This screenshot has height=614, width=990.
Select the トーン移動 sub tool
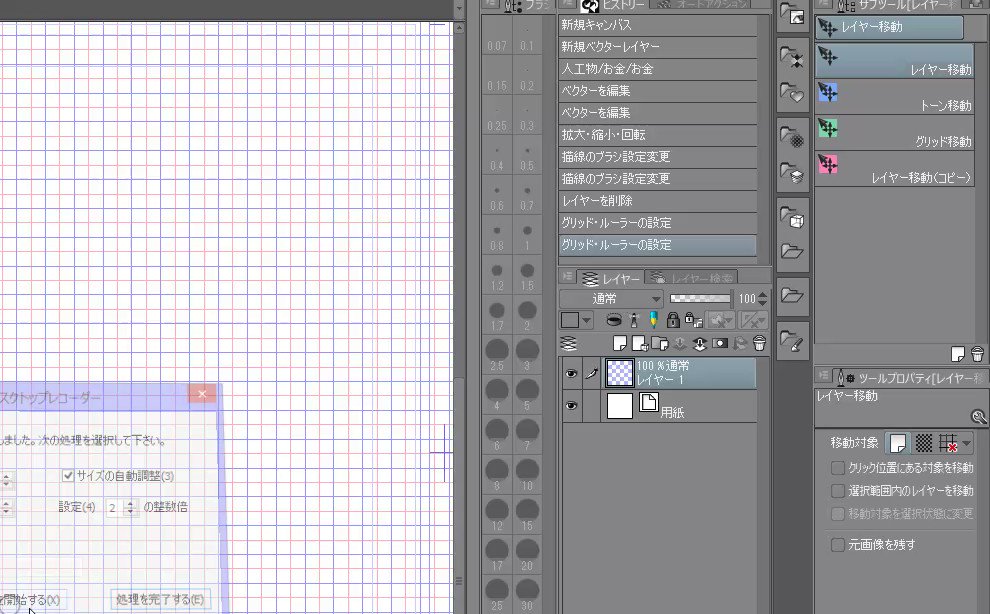coord(894,97)
